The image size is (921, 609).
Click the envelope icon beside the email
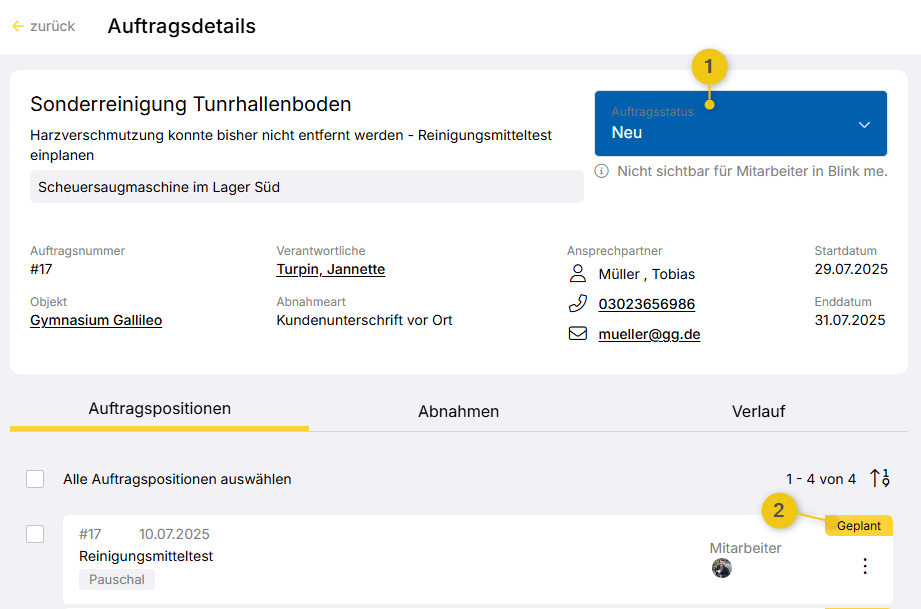[x=577, y=334]
